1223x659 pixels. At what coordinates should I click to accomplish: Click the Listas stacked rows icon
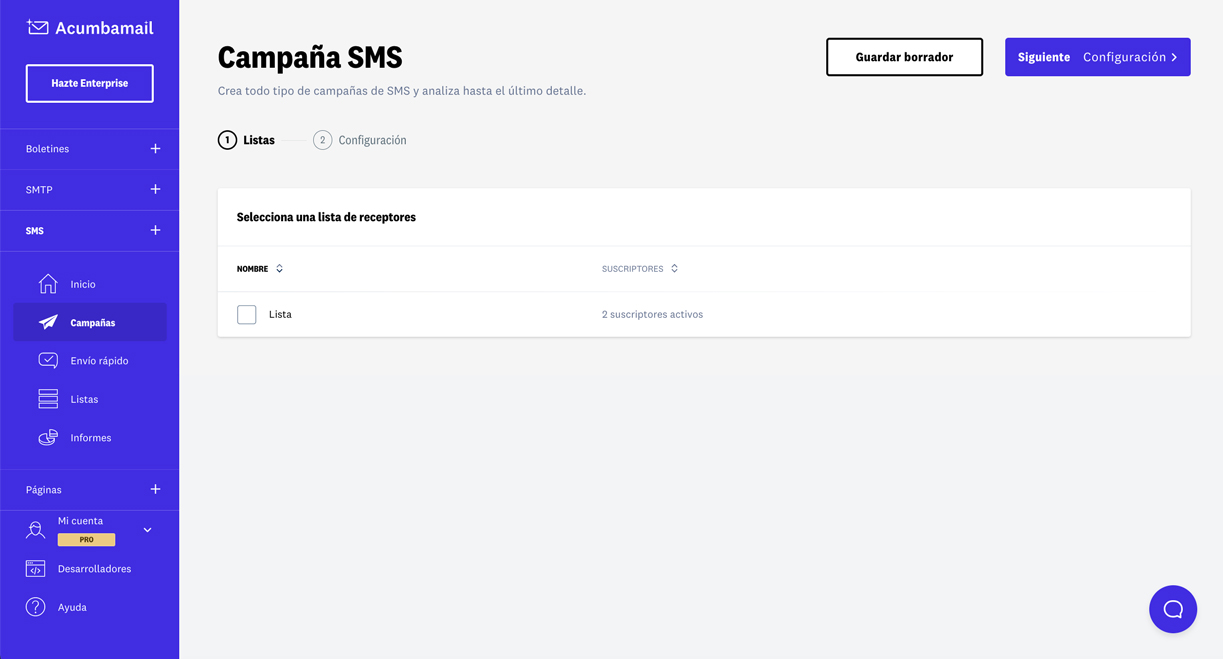click(48, 399)
